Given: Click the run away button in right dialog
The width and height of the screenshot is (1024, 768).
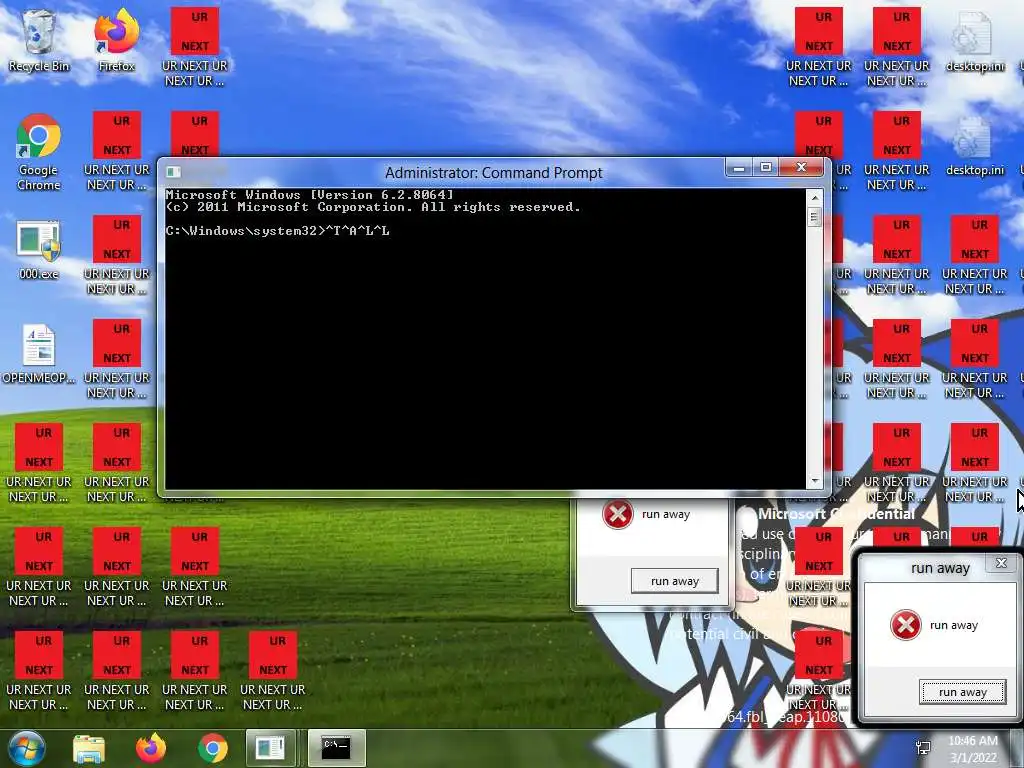Looking at the screenshot, I should (x=963, y=692).
